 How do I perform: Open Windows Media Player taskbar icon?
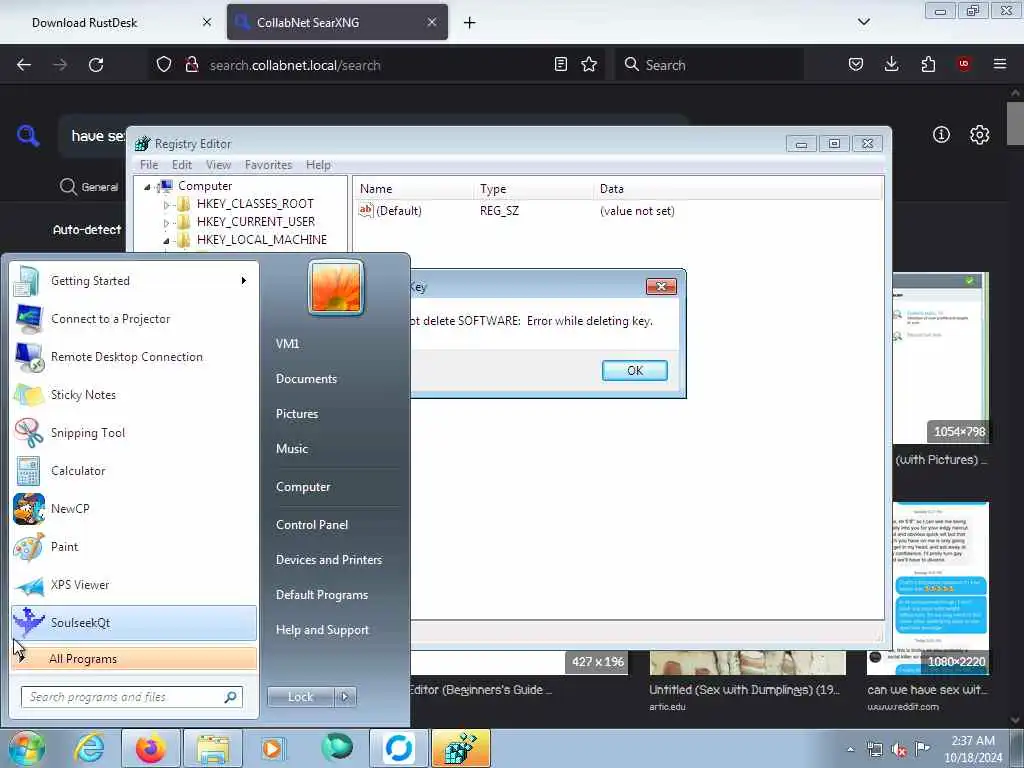click(x=272, y=748)
